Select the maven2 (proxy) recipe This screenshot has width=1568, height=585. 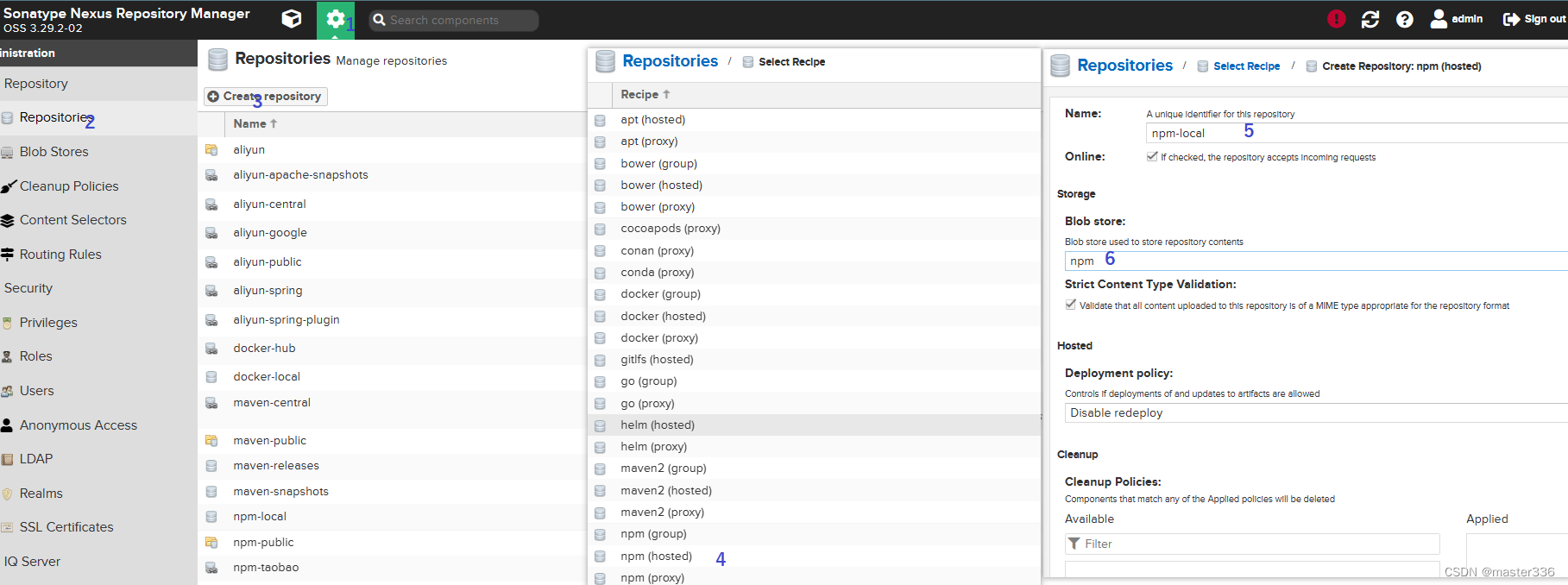click(x=814, y=513)
